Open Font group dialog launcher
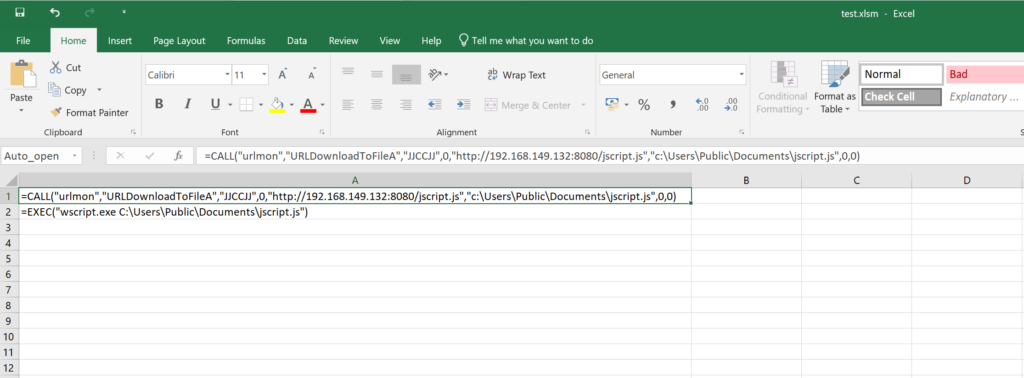Image resolution: width=1024 pixels, height=378 pixels. pyautogui.click(x=322, y=132)
